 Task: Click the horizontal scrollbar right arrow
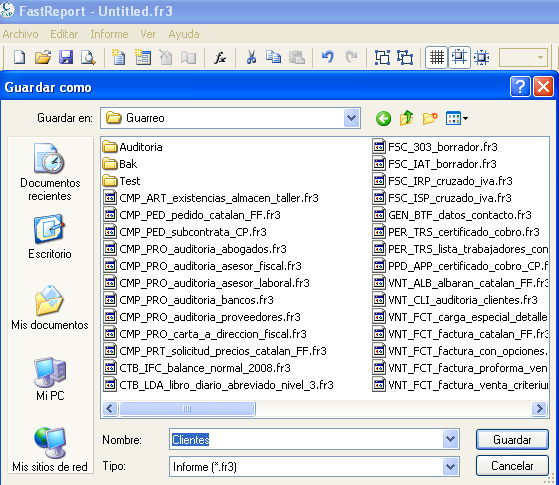(x=539, y=408)
